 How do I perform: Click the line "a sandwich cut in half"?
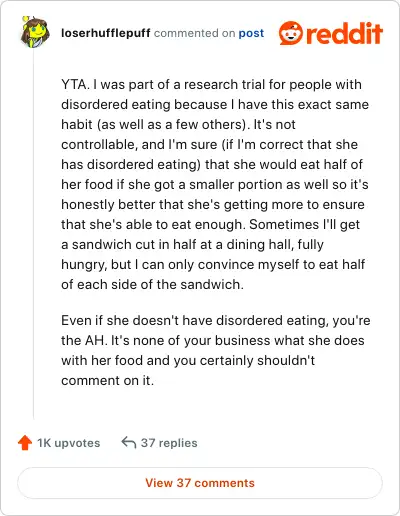(x=192, y=245)
